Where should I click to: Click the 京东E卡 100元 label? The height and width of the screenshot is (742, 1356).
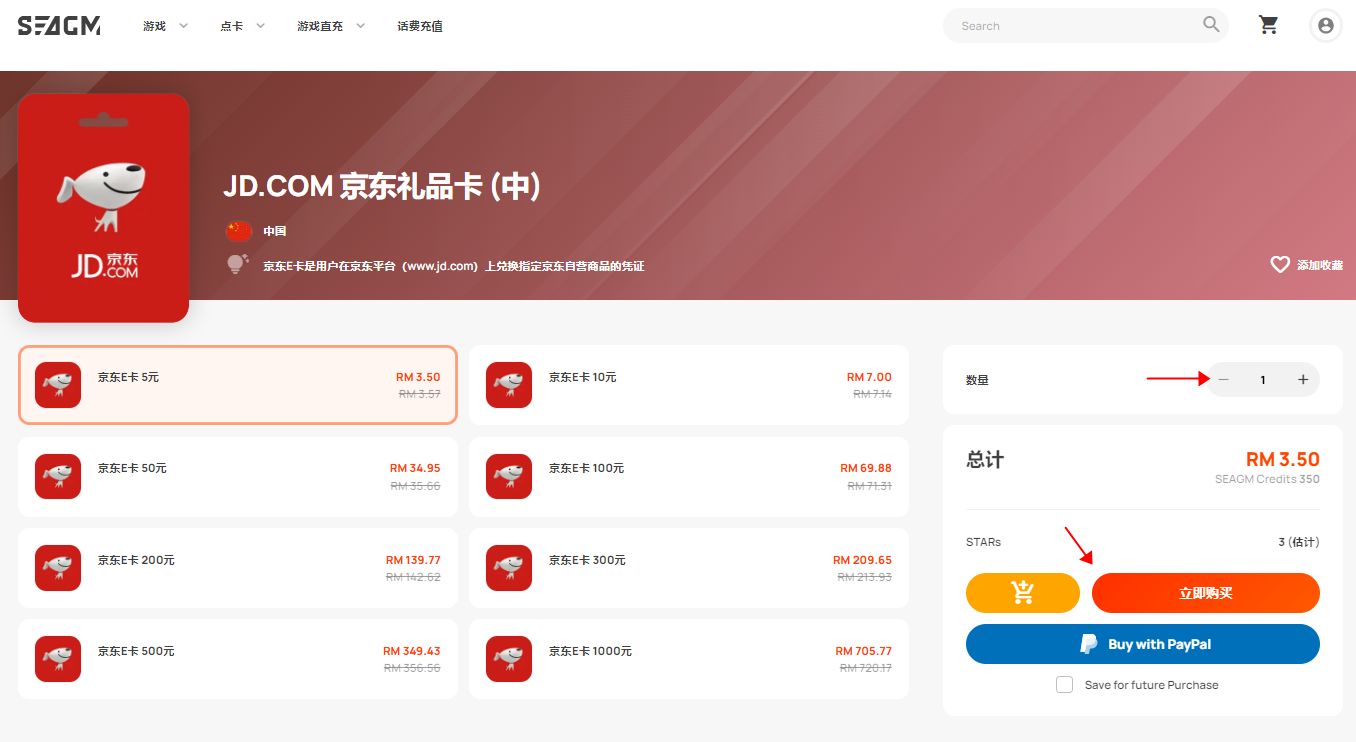[586, 468]
